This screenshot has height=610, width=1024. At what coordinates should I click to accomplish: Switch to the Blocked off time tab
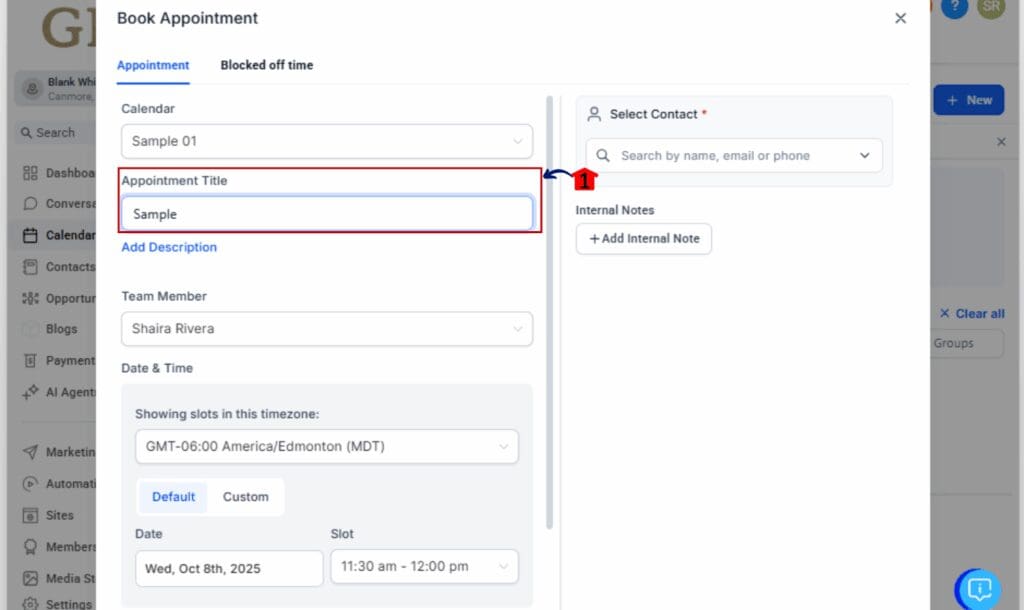[x=266, y=64]
